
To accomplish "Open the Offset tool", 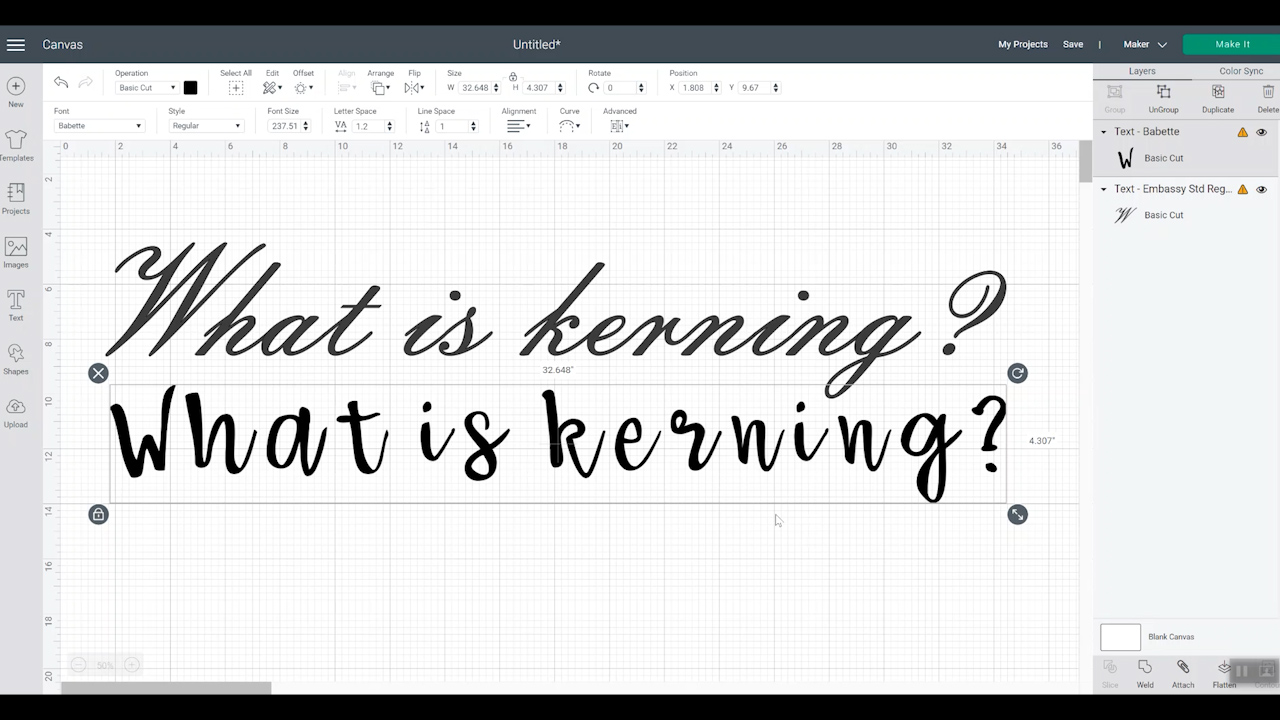I will point(302,88).
